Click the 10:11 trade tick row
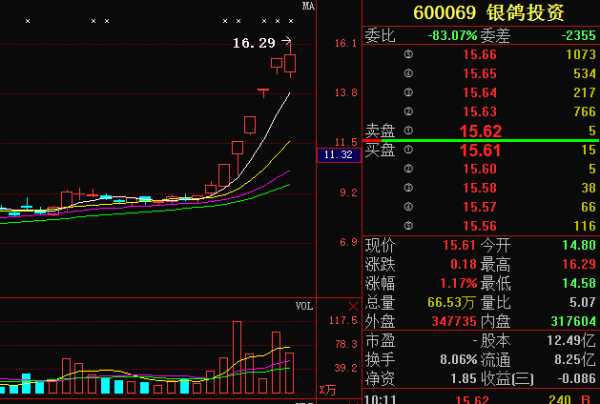This screenshot has height=404, width=600. pos(481,399)
